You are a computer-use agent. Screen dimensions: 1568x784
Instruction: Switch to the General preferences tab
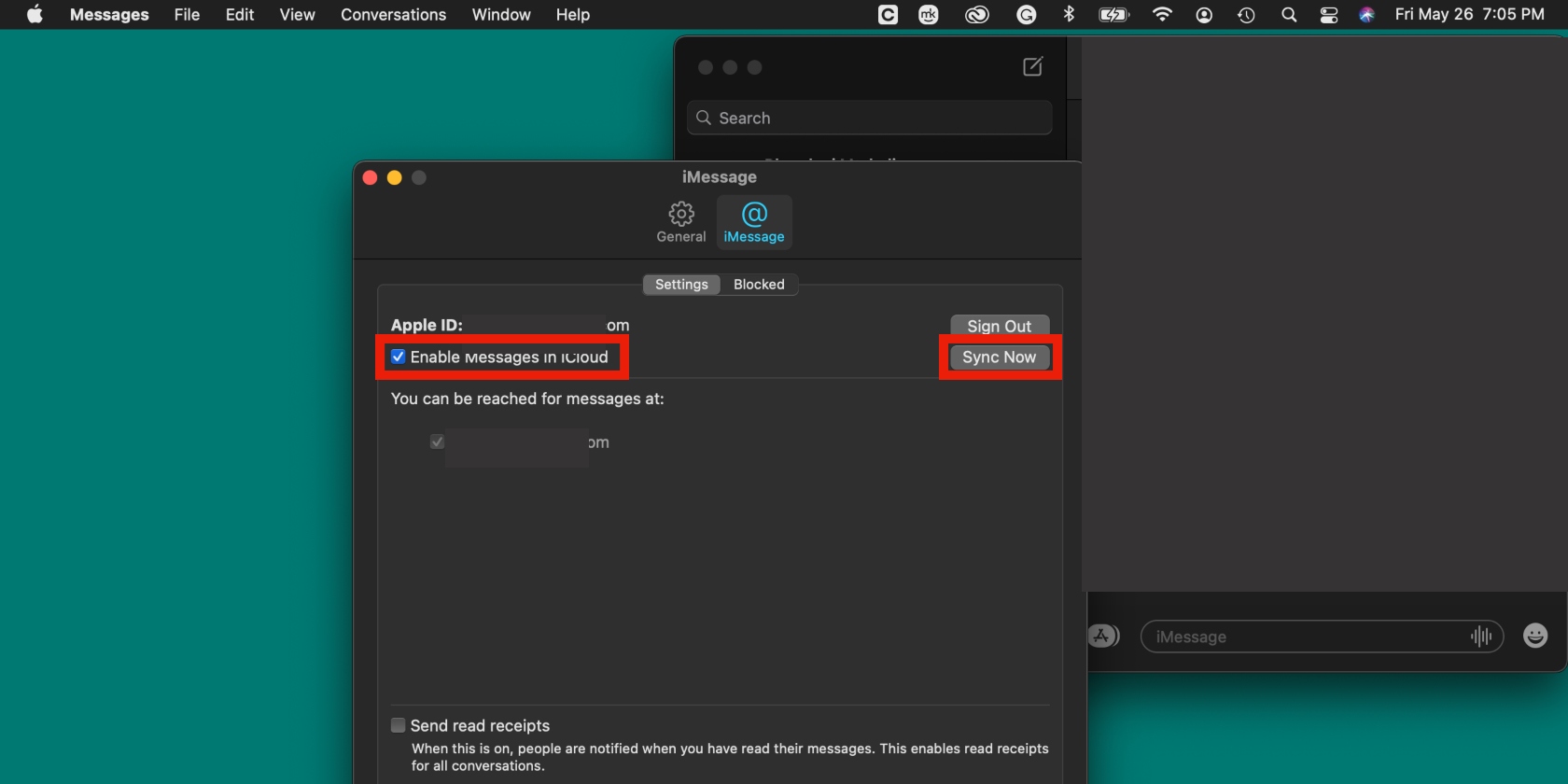[681, 223]
